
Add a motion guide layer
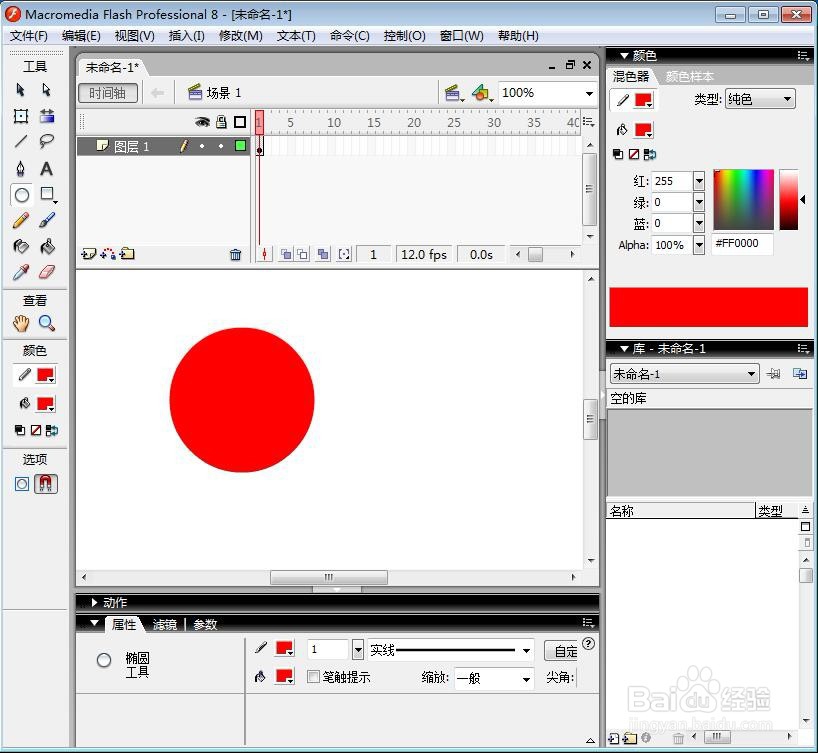pyautogui.click(x=108, y=254)
